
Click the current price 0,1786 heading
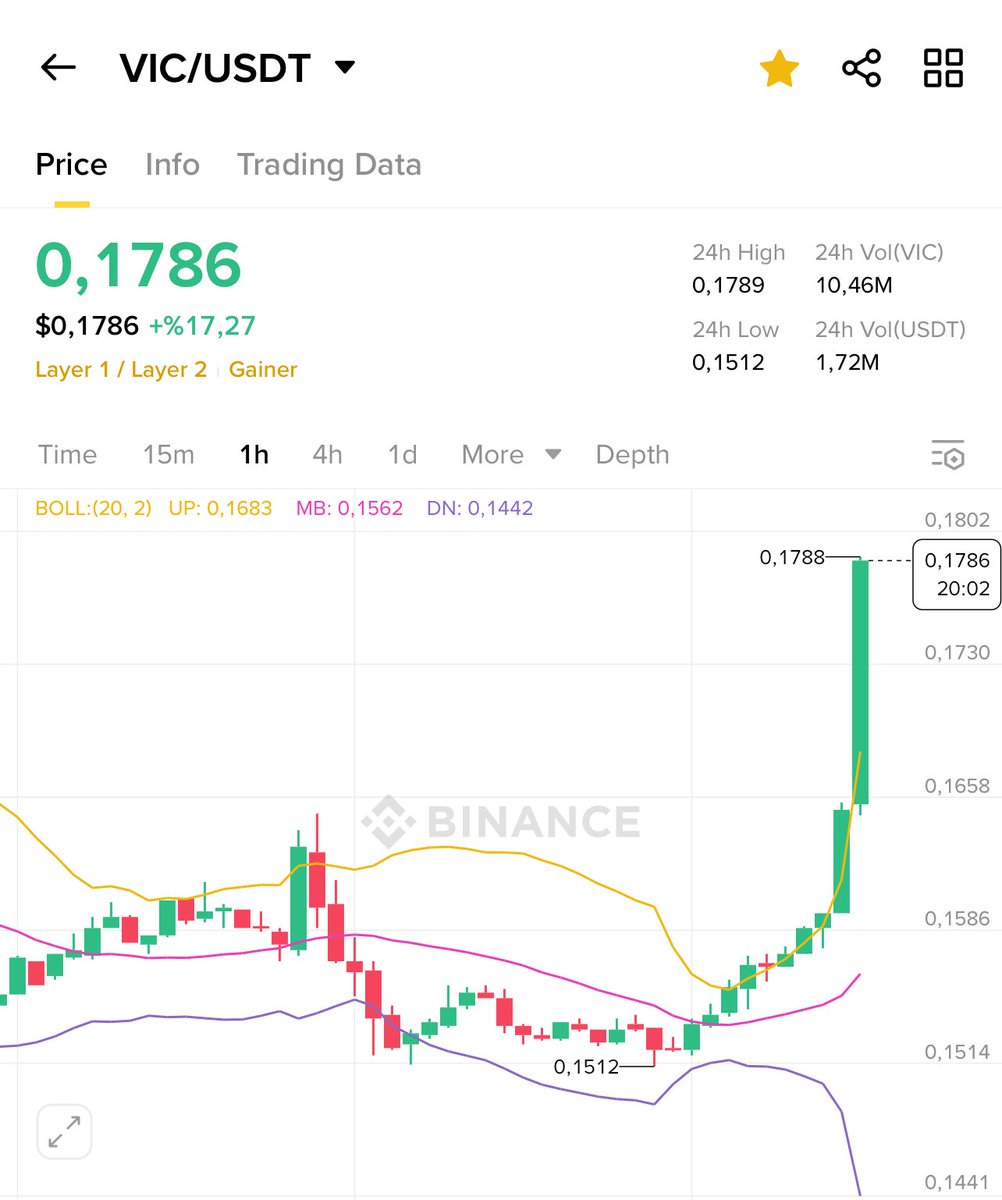(x=138, y=265)
